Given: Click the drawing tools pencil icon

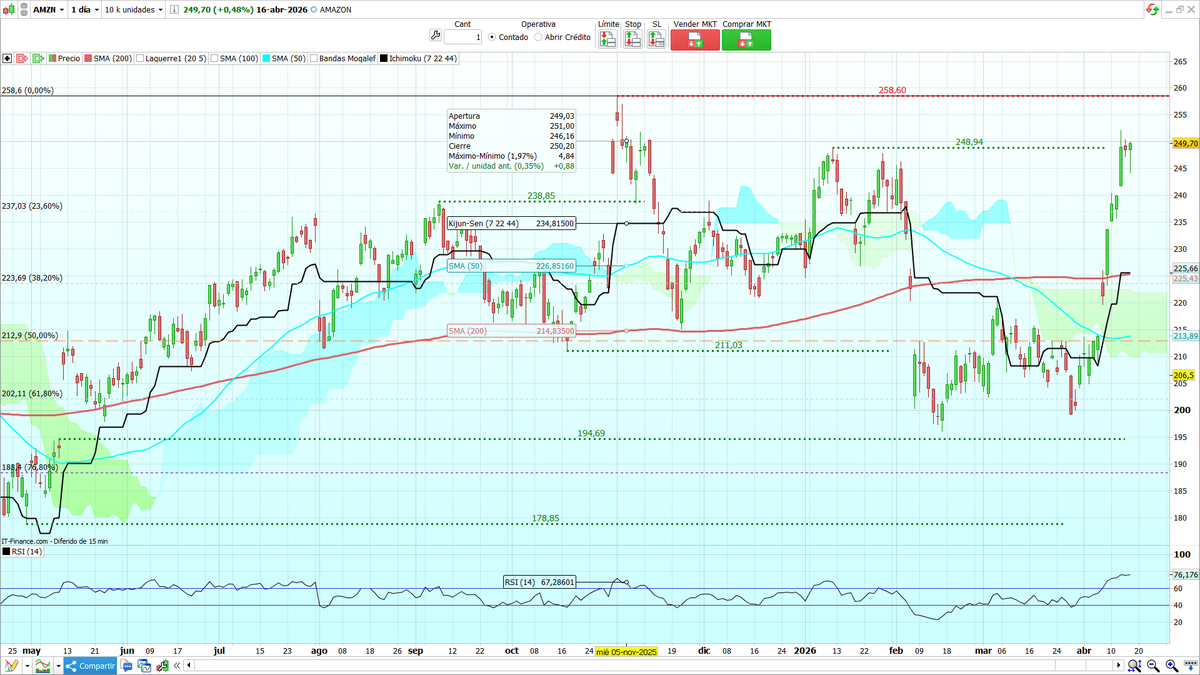Looking at the screenshot, I should coord(12,665).
